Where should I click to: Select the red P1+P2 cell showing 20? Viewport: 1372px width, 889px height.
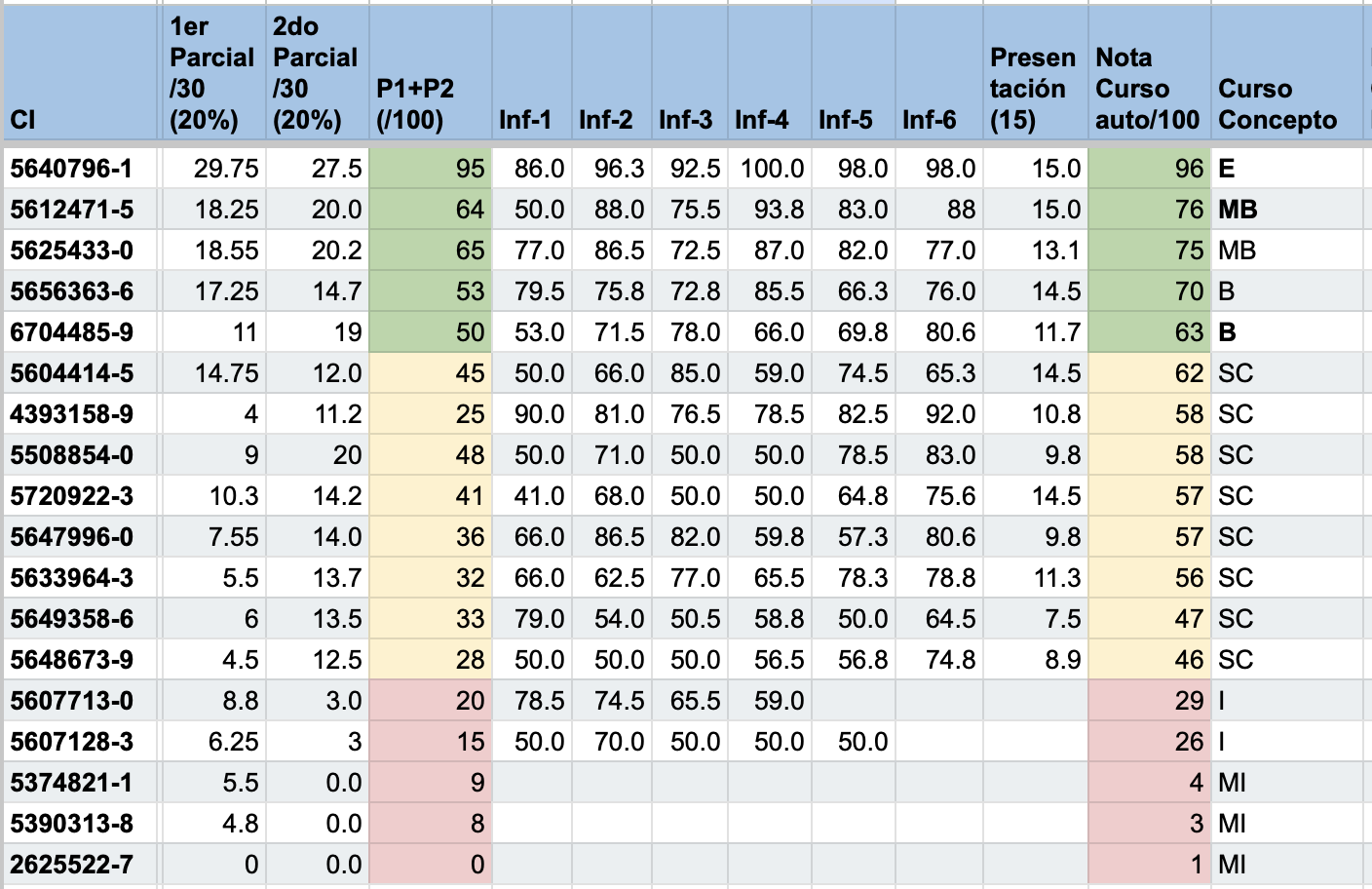(430, 701)
